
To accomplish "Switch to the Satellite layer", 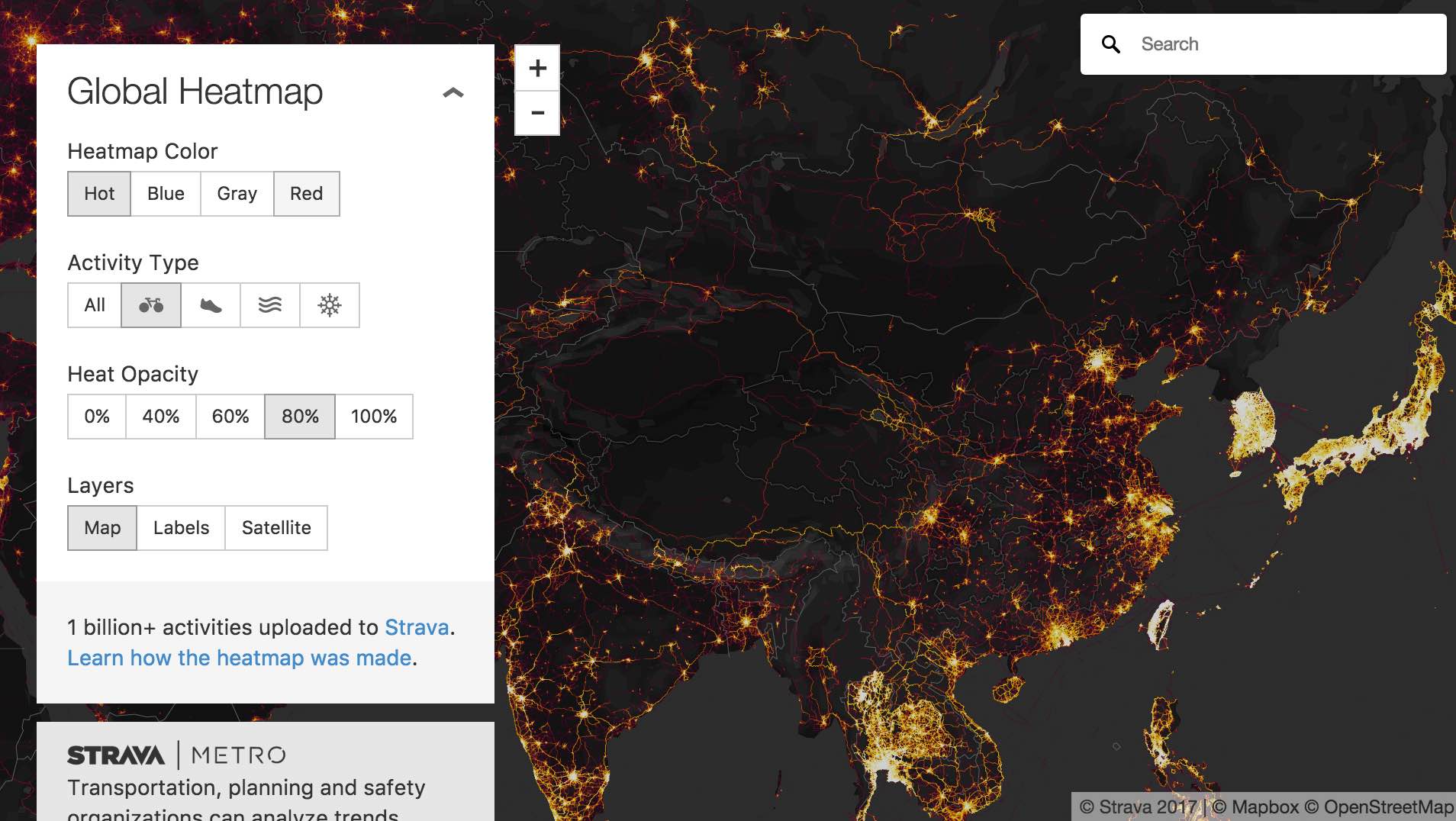I will pos(276,528).
